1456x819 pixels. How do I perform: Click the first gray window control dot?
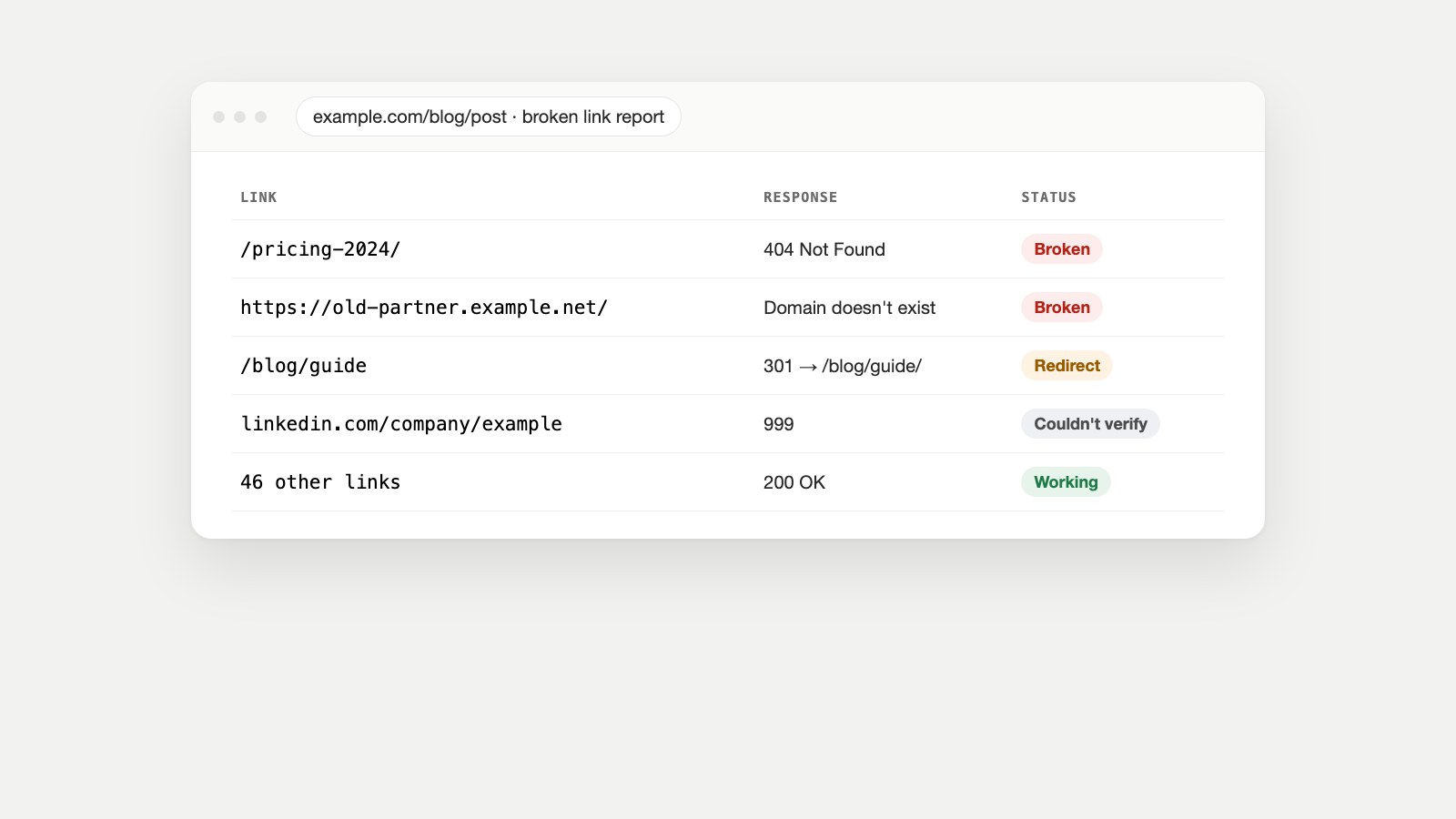(x=218, y=116)
